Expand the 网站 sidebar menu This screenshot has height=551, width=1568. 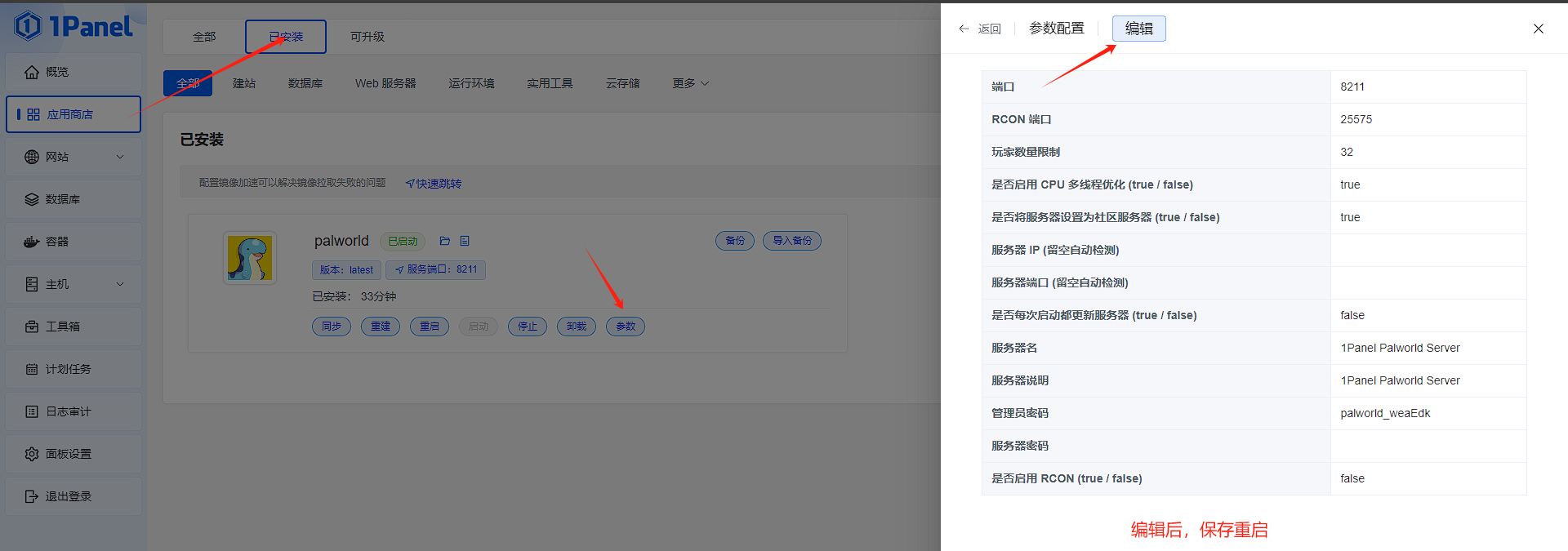tap(73, 157)
